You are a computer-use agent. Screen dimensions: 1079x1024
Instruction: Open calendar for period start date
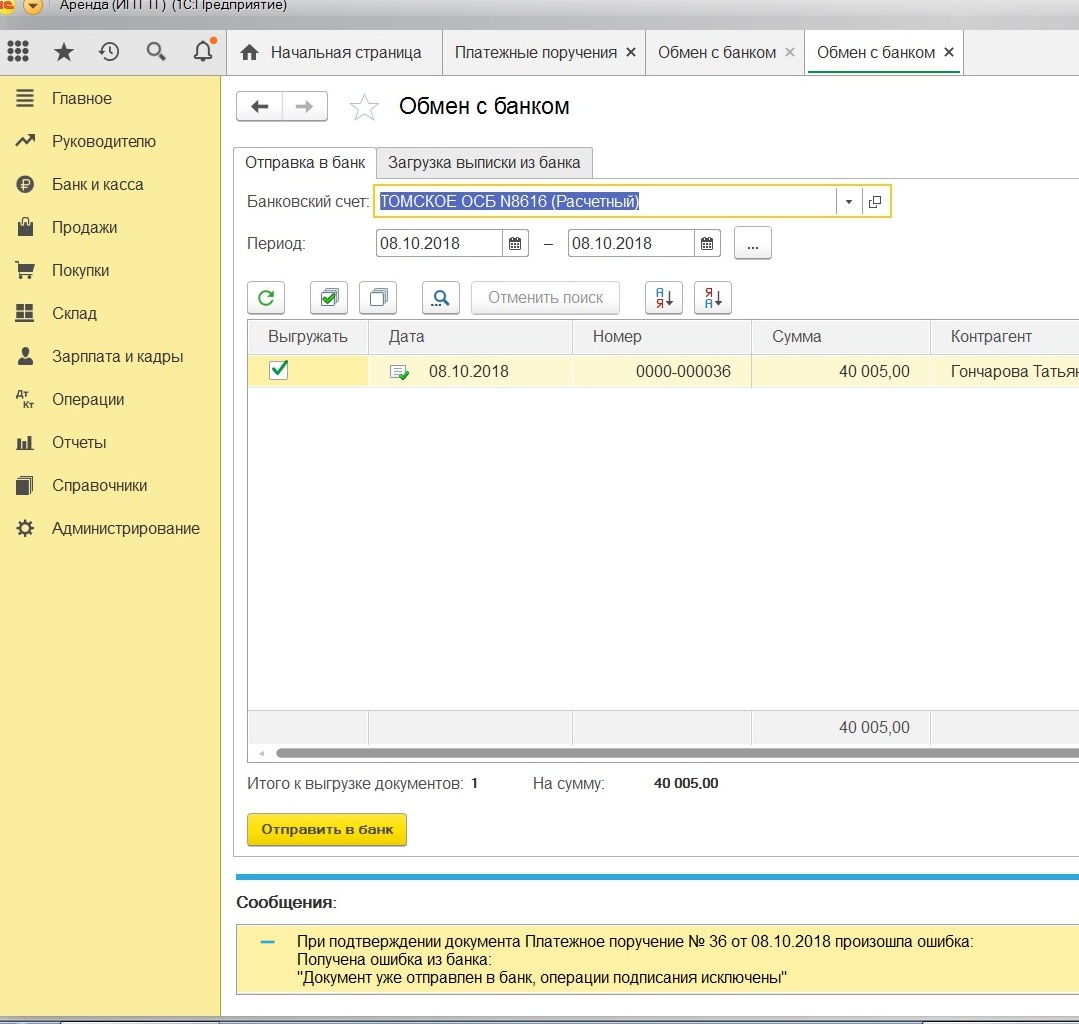pyautogui.click(x=515, y=243)
